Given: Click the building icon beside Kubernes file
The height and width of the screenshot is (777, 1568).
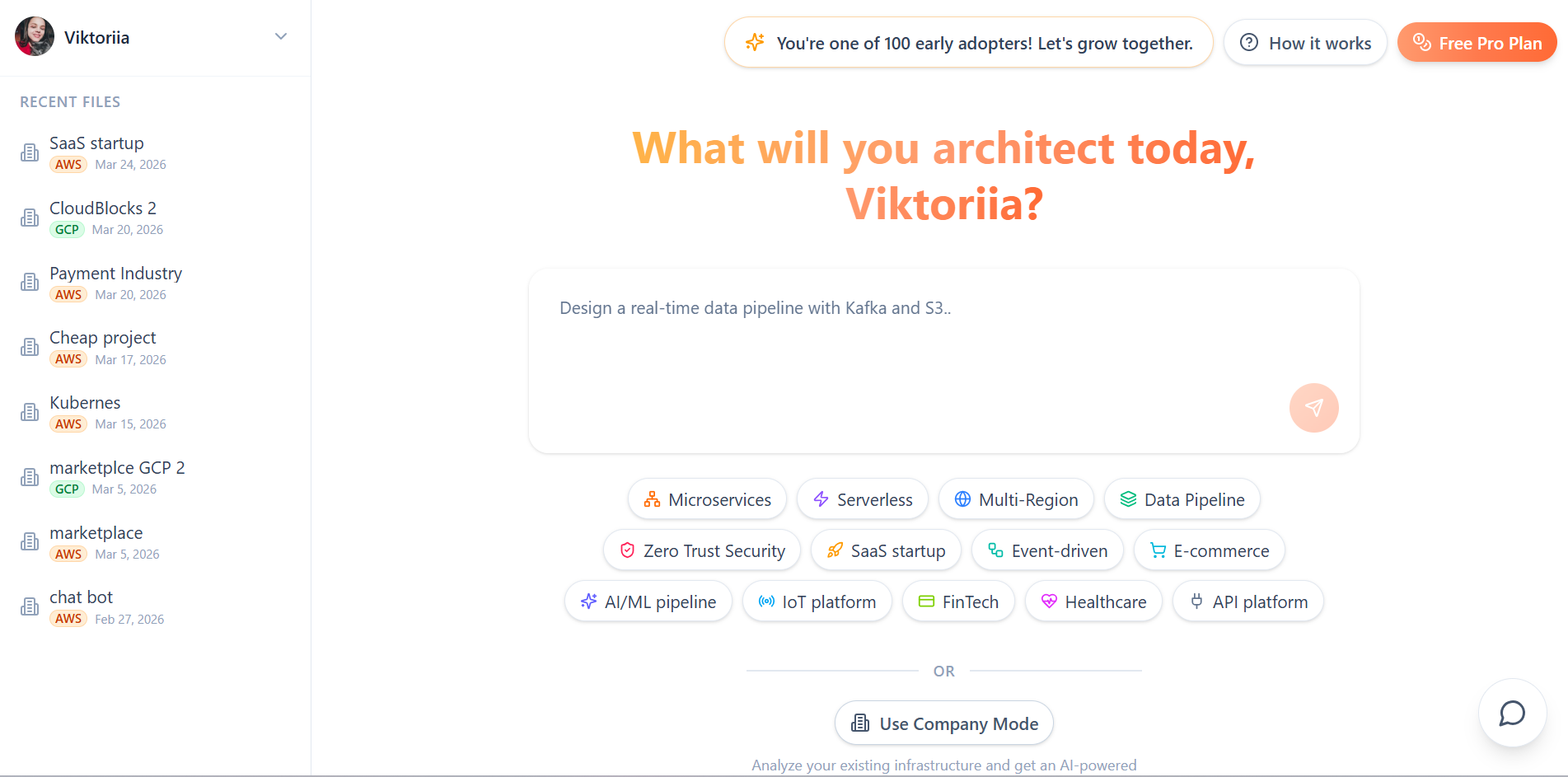Looking at the screenshot, I should (x=30, y=412).
